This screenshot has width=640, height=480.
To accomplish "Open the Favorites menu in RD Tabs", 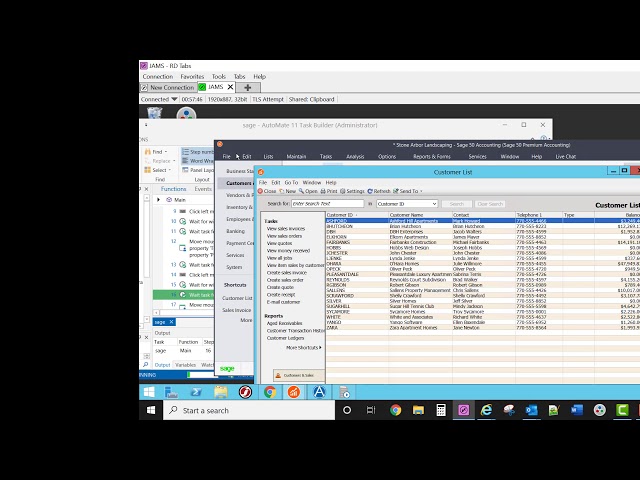I will click(x=192, y=77).
